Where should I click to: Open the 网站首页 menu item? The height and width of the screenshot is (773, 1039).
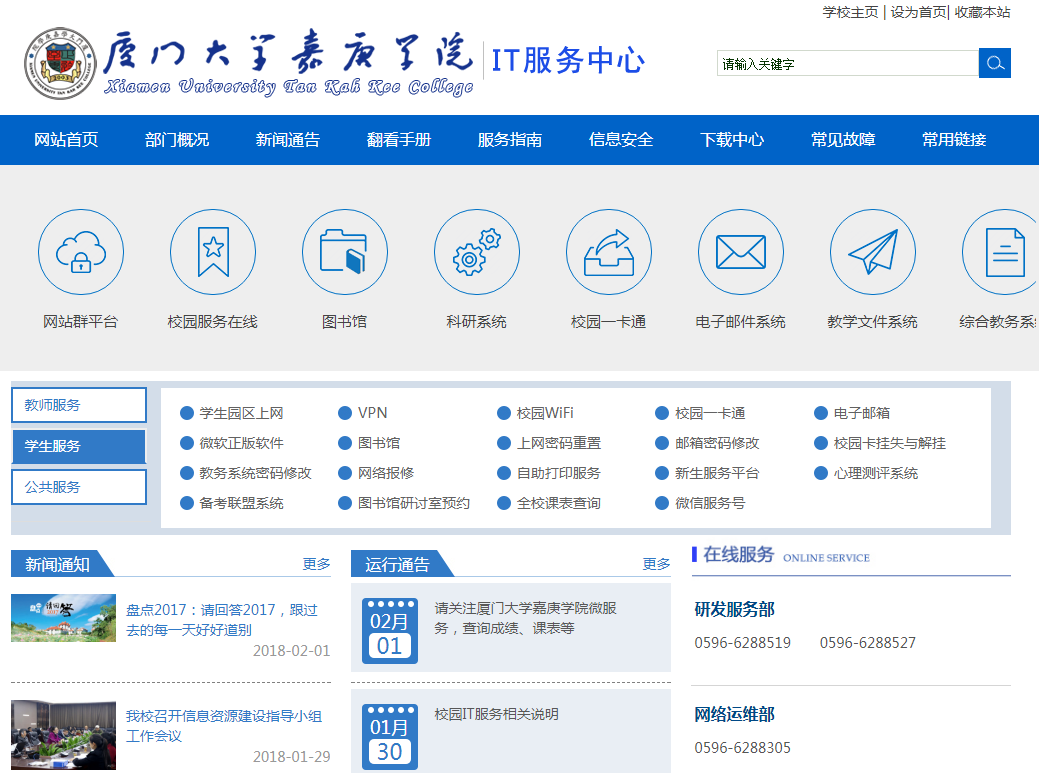click(66, 140)
